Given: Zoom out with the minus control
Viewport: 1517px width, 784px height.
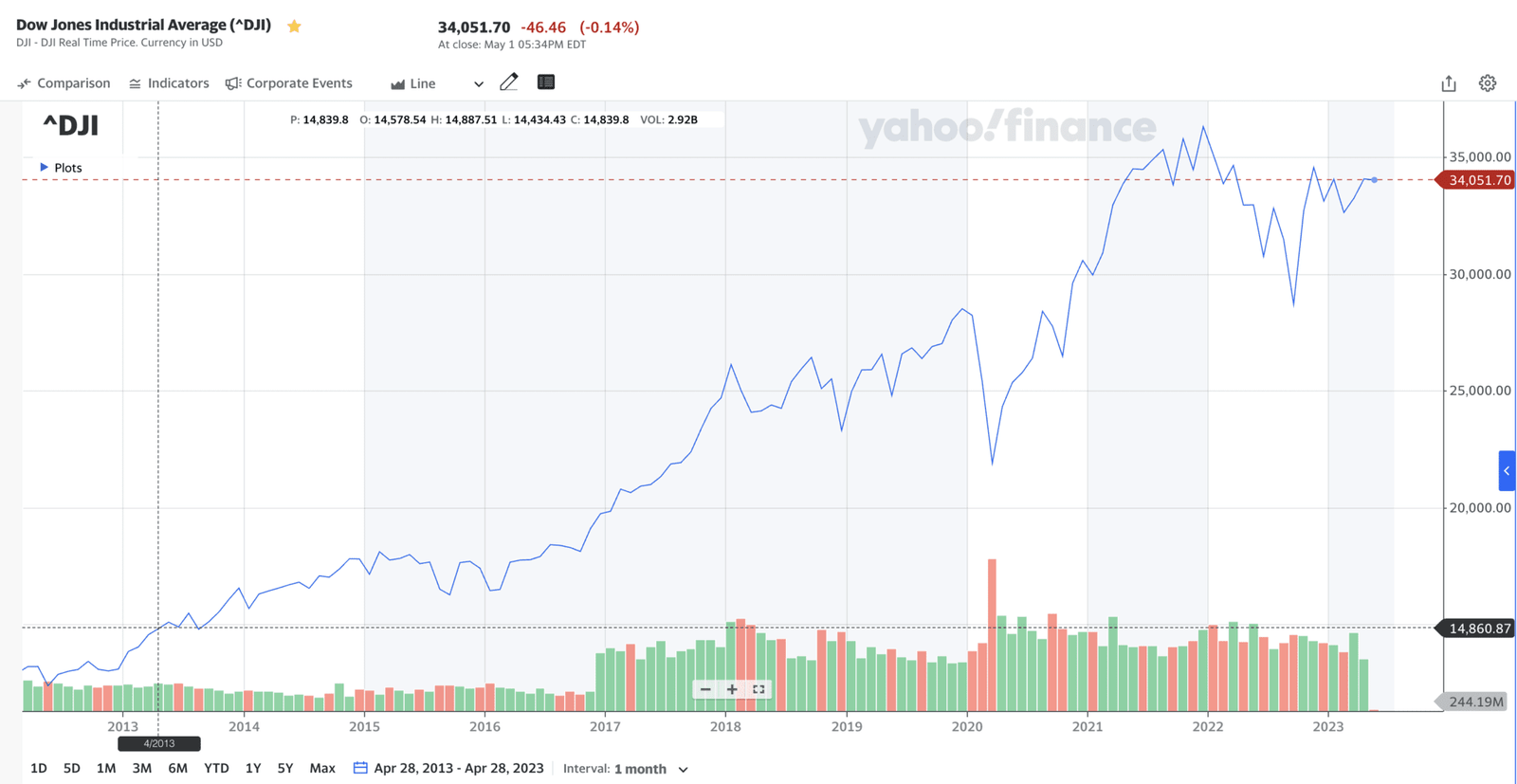Looking at the screenshot, I should click(705, 689).
